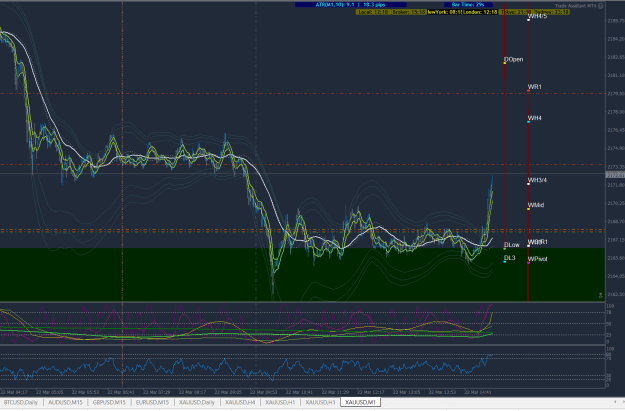Click the 22 Mar 14:41 time axis label
625x411 pixels.
pos(480,392)
